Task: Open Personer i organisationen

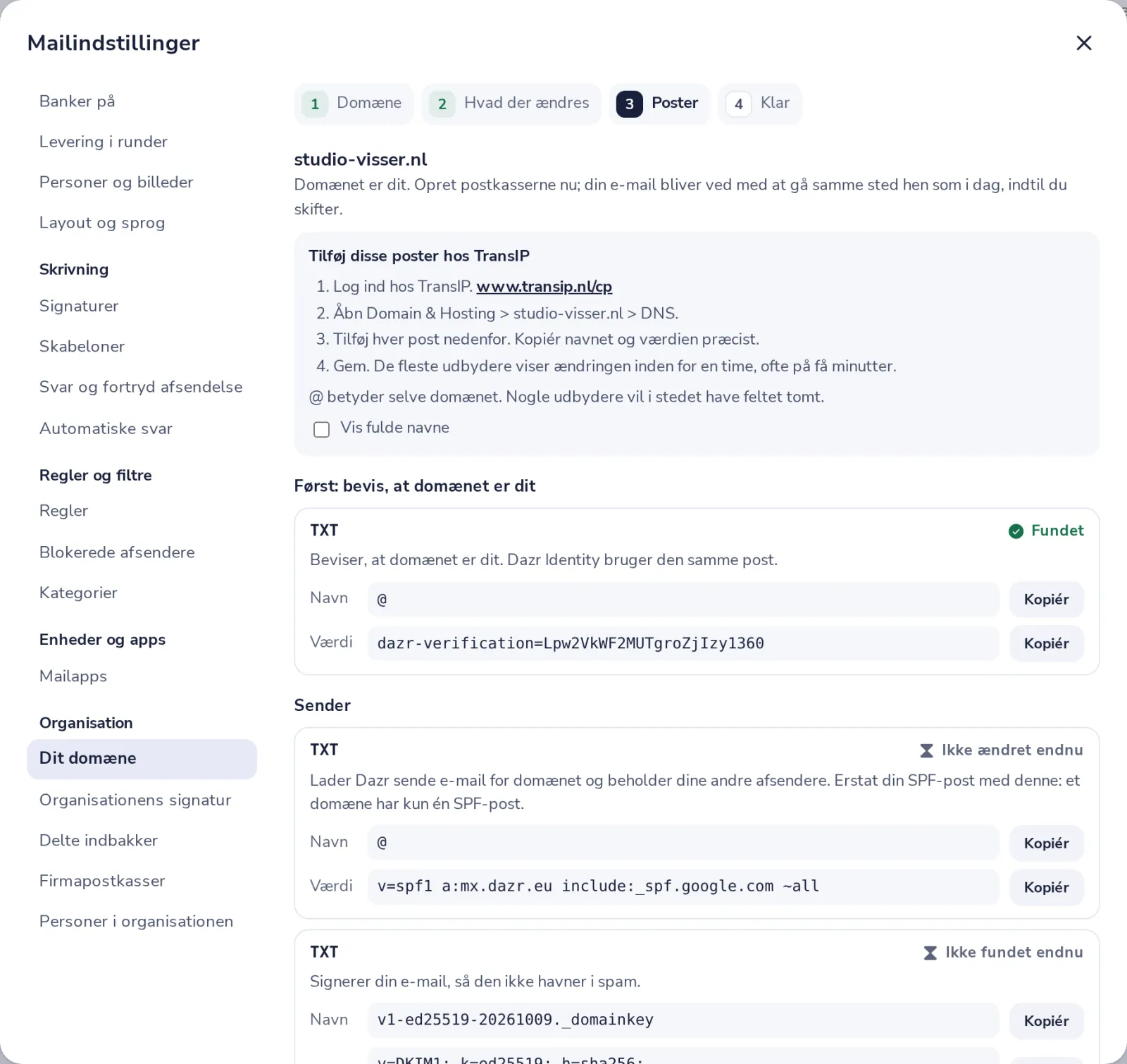Action: [142, 922]
